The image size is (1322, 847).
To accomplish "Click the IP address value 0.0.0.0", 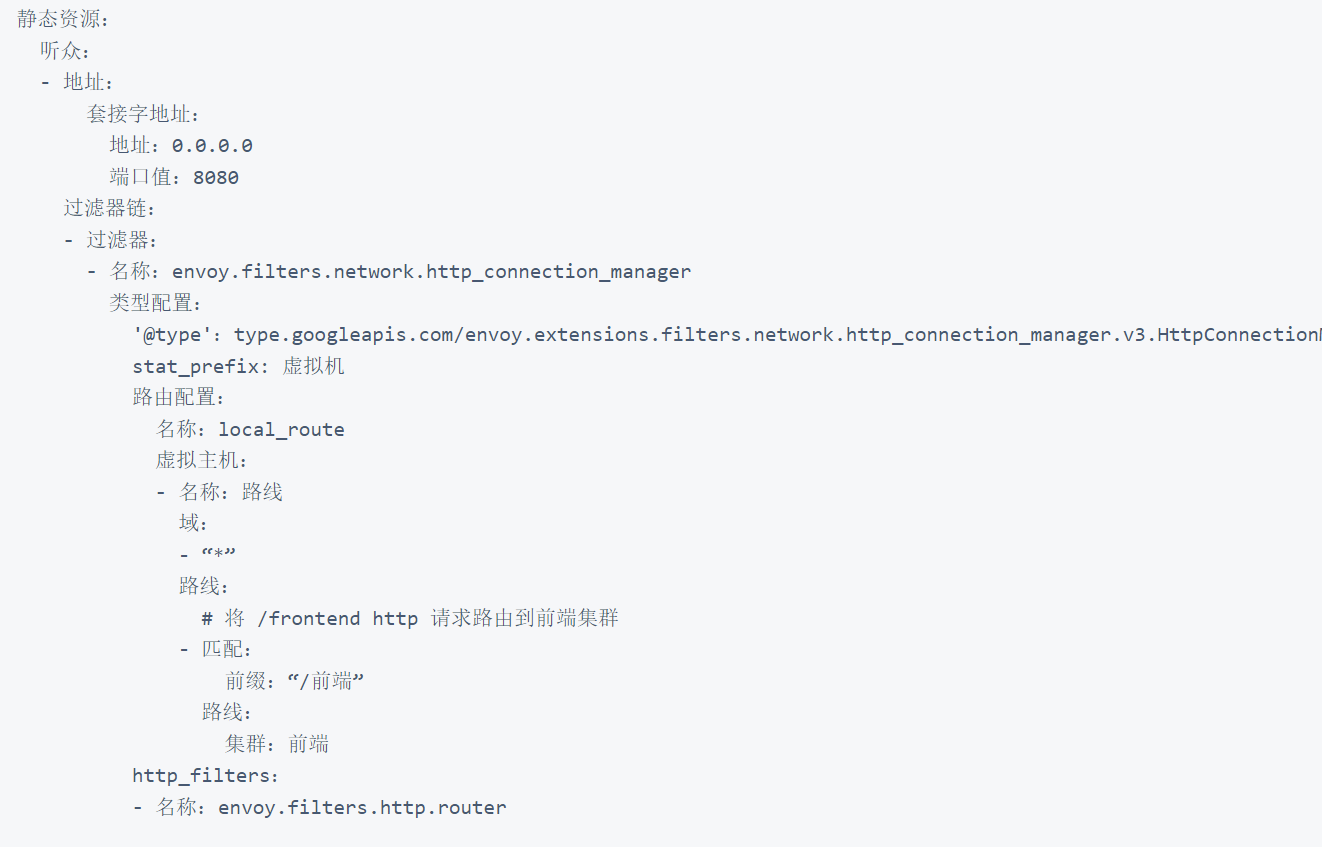I will tap(212, 146).
